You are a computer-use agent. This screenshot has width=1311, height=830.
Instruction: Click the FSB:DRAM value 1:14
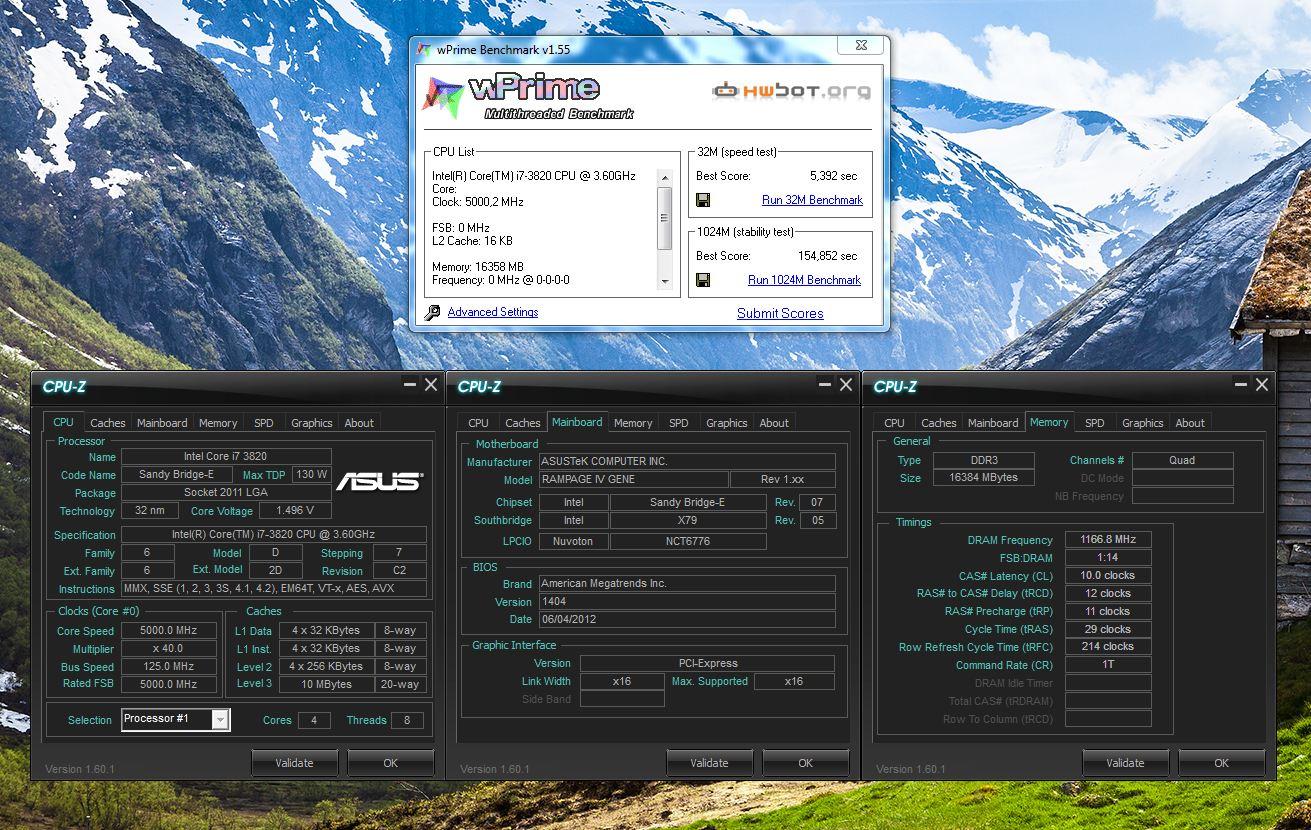click(x=1108, y=557)
